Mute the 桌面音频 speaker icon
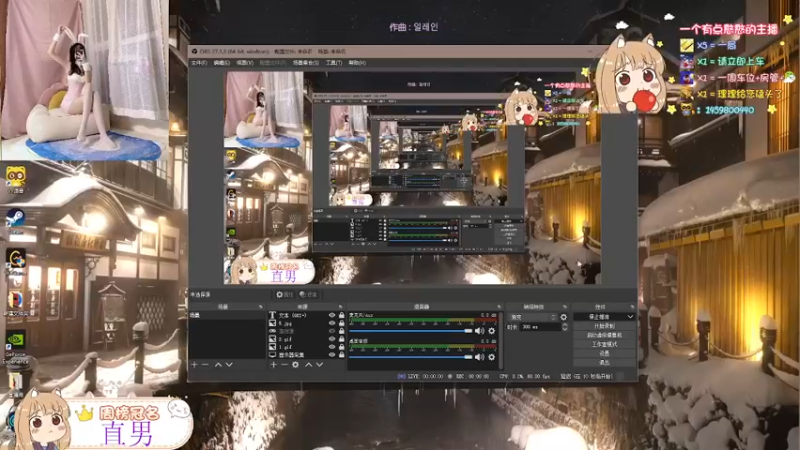The image size is (800, 450). tap(480, 357)
